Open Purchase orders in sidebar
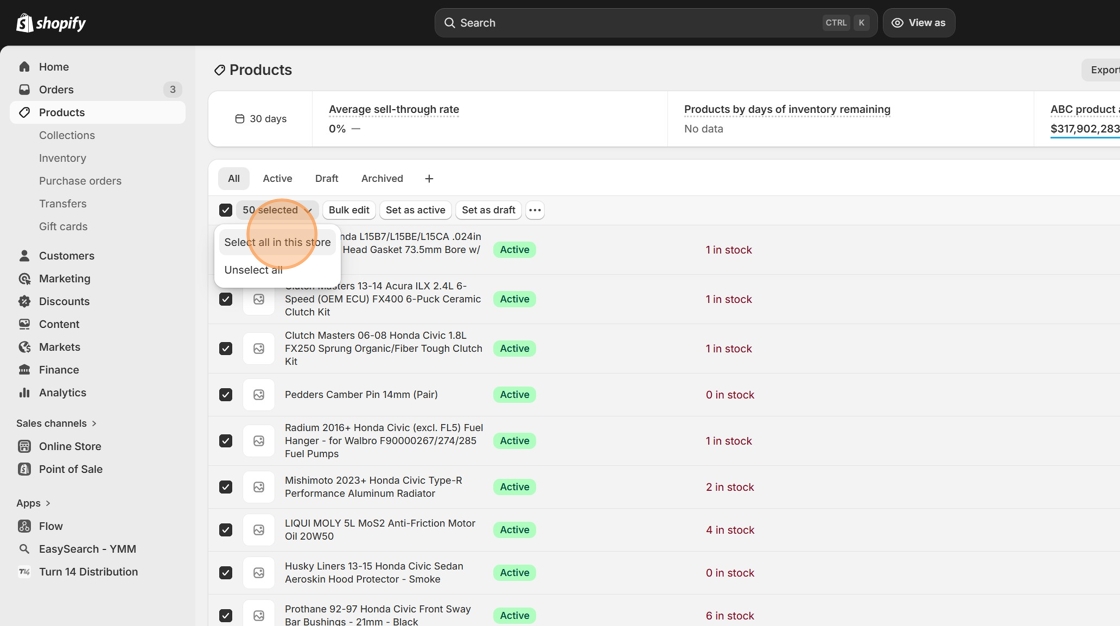 click(80, 181)
